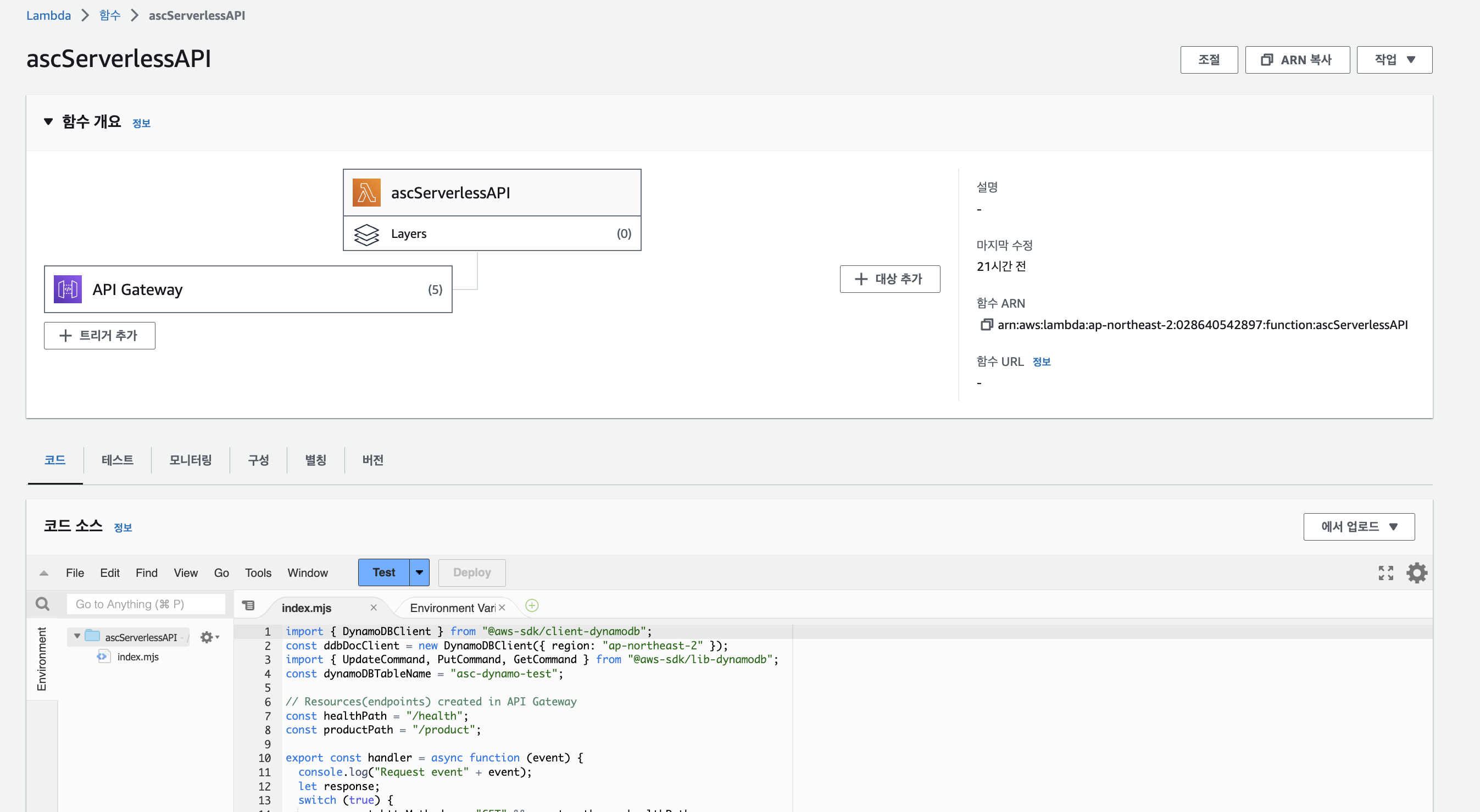
Task: Open index.mjs in the file tree
Action: (x=137, y=657)
